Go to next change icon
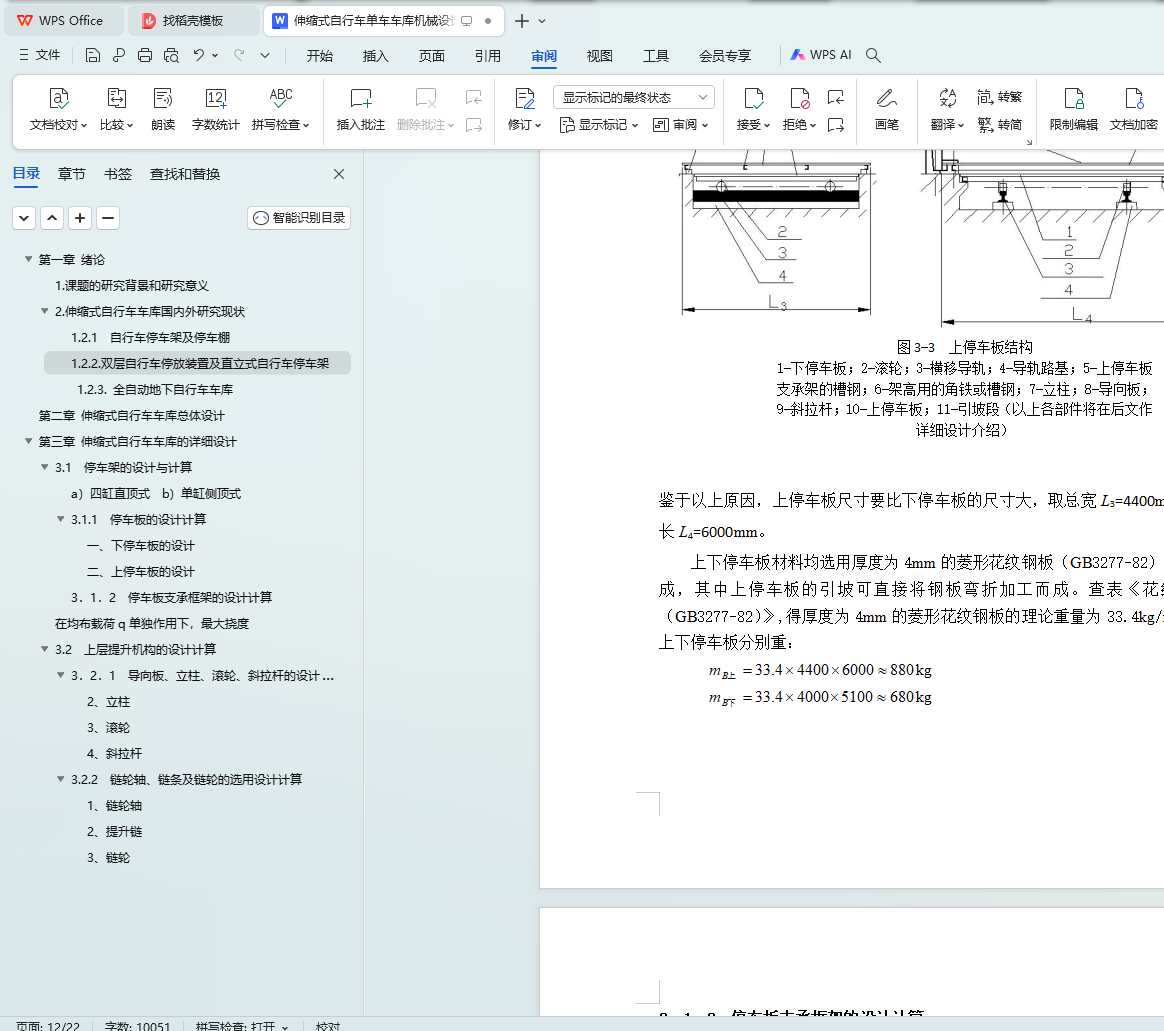1164x1031 pixels. 836,125
